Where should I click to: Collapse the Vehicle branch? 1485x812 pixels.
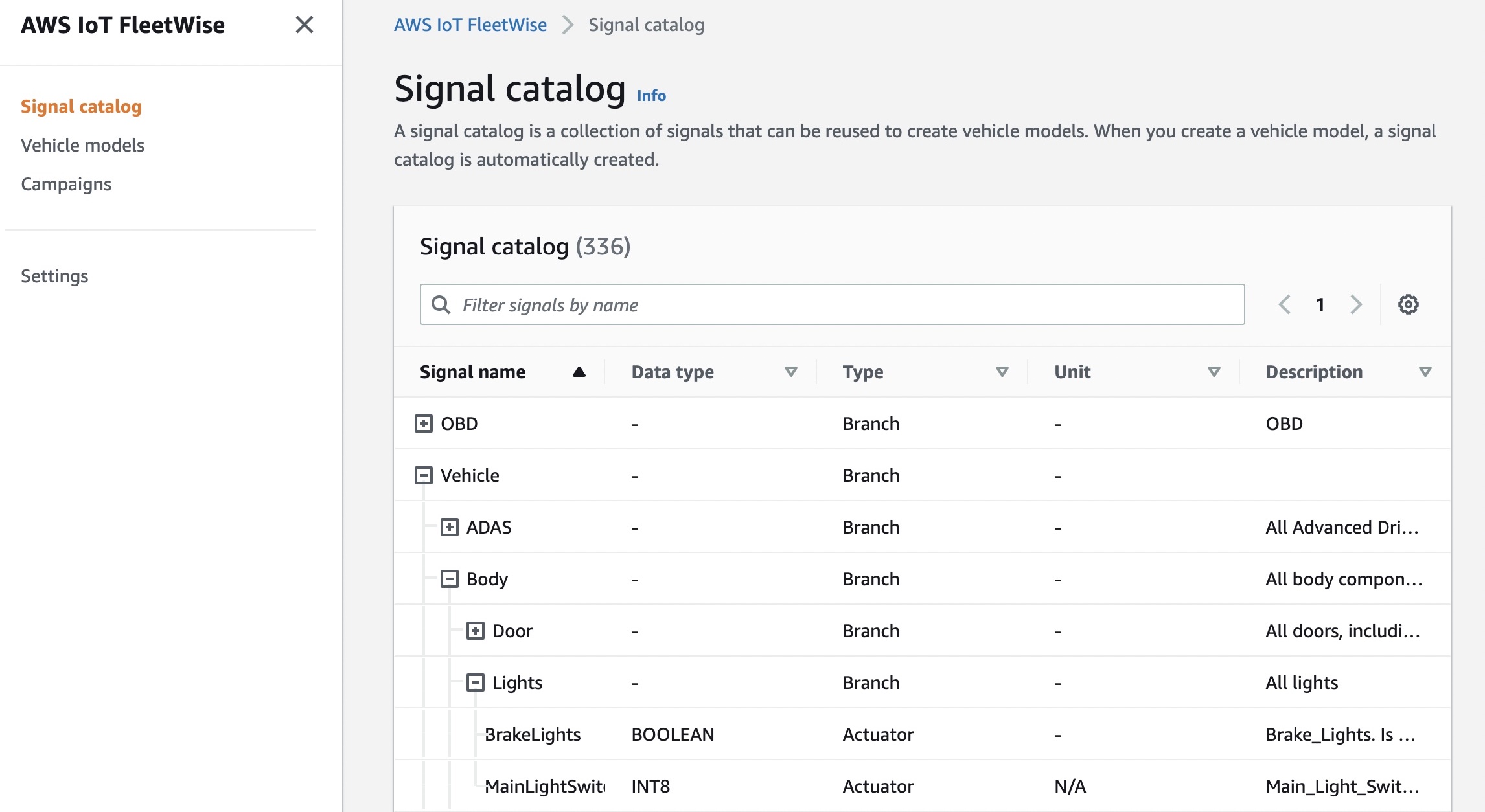pos(424,475)
